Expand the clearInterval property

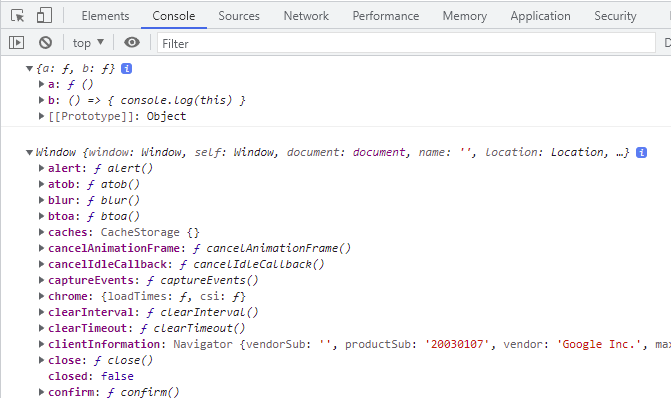42,312
